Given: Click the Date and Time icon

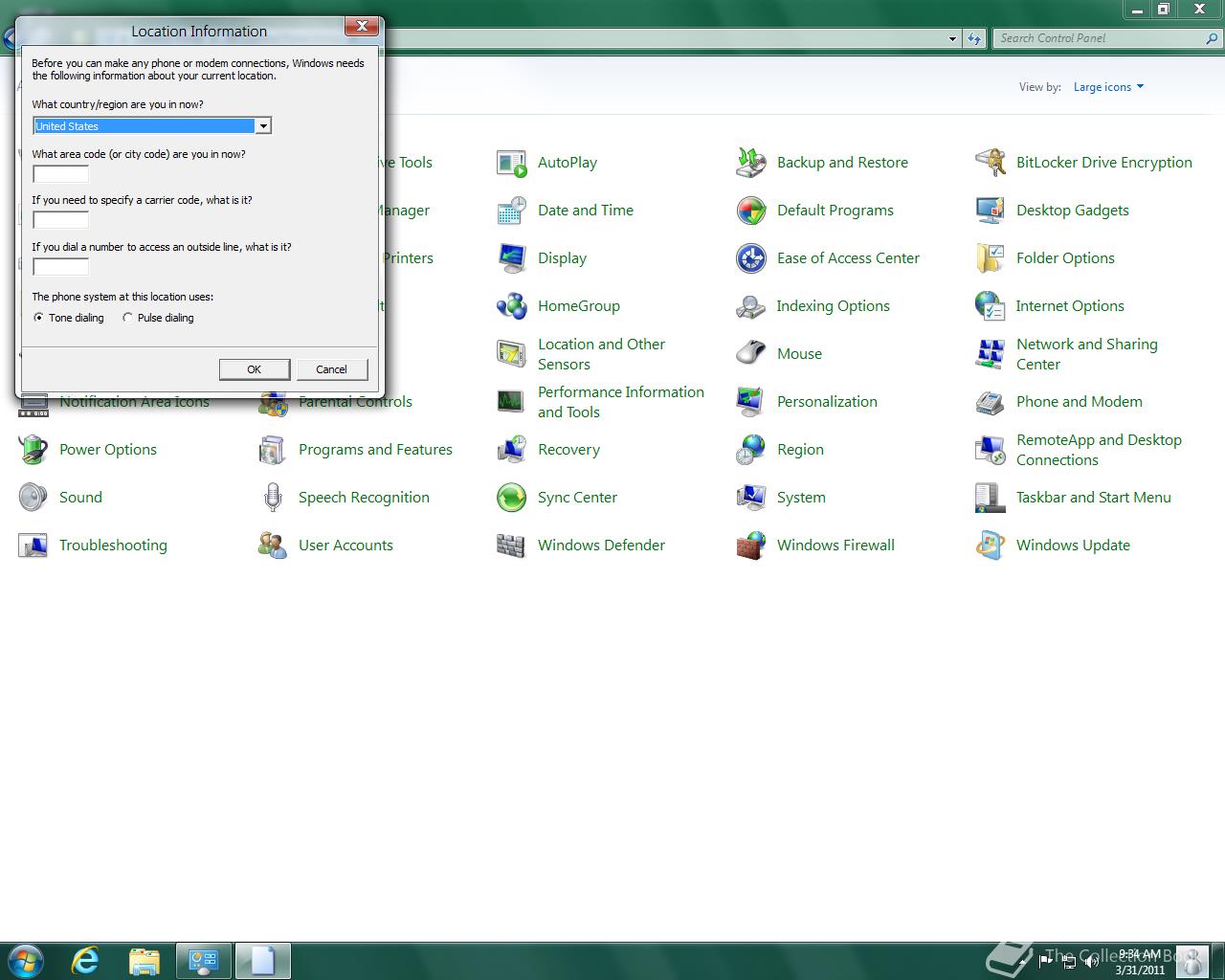Looking at the screenshot, I should click(x=512, y=211).
